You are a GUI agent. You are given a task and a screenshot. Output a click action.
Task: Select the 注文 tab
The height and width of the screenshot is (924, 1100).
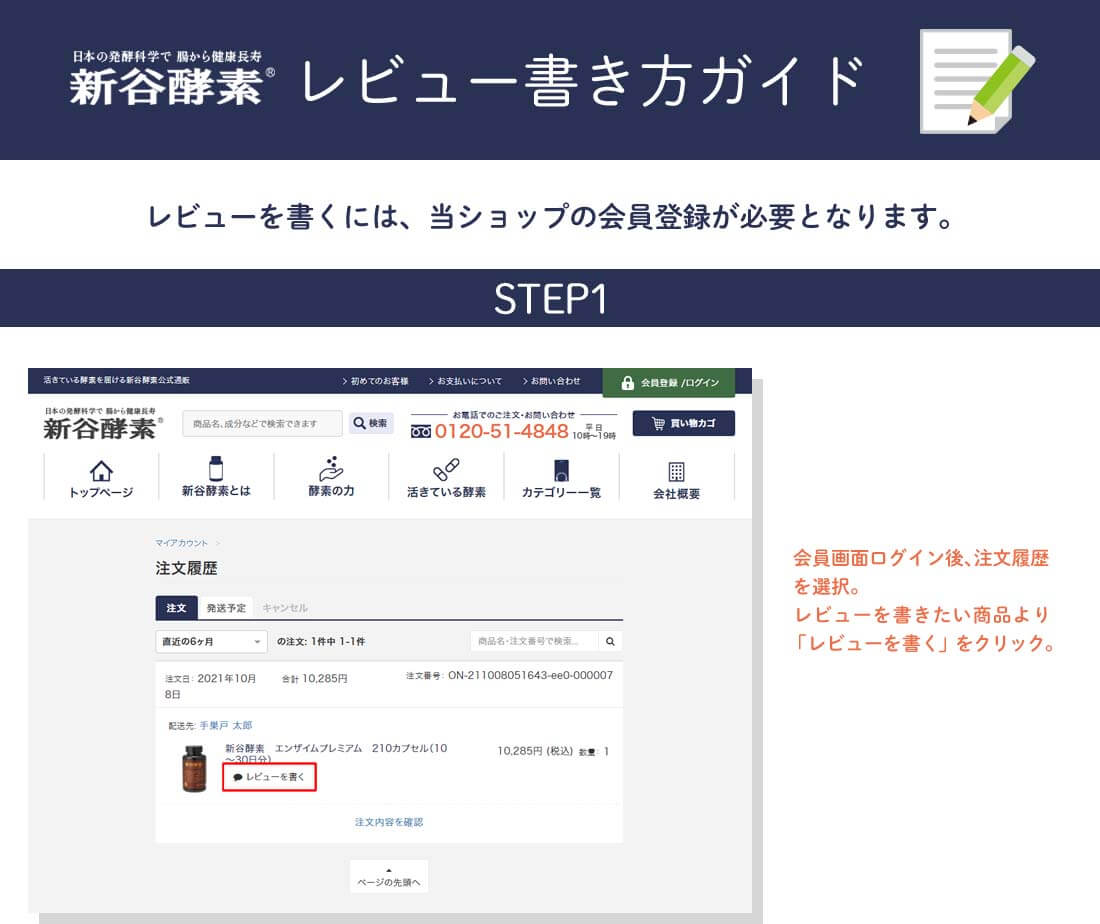(176, 608)
